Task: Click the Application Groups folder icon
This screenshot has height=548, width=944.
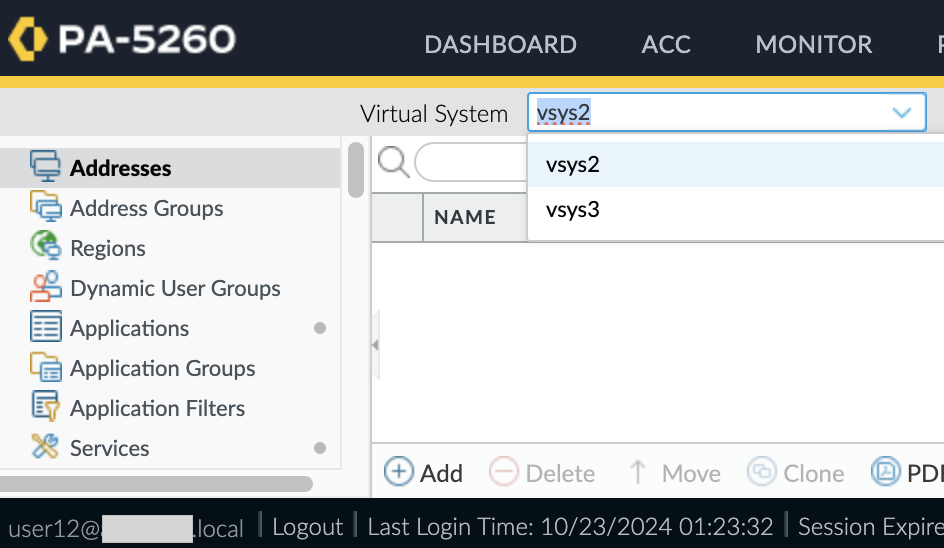Action: point(45,367)
